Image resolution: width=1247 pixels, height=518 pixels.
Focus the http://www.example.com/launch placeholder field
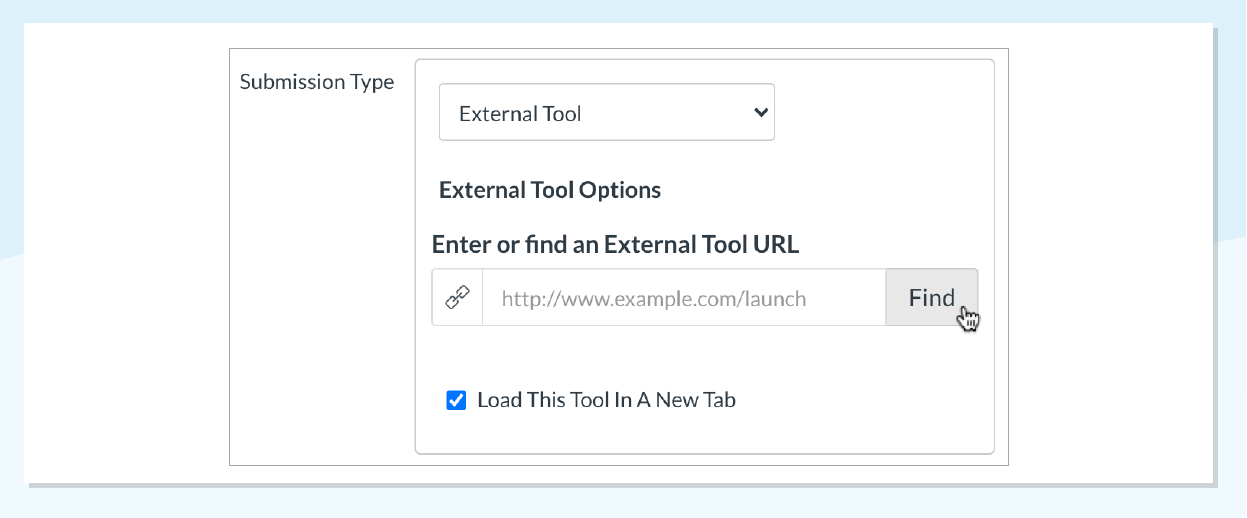684,297
